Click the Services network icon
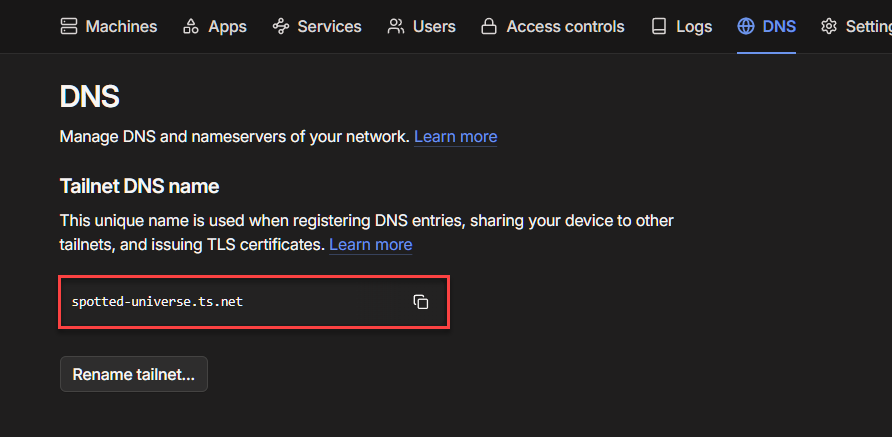892x437 pixels. click(x=281, y=27)
